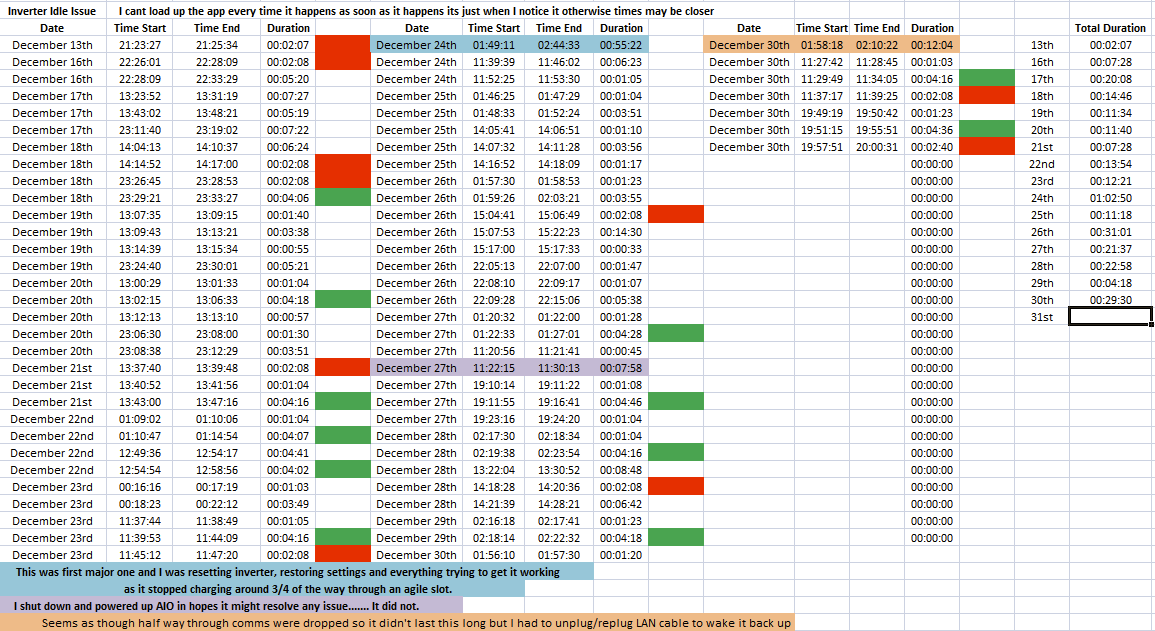Click the summary total 00:31:01 for 26th

1110,232
